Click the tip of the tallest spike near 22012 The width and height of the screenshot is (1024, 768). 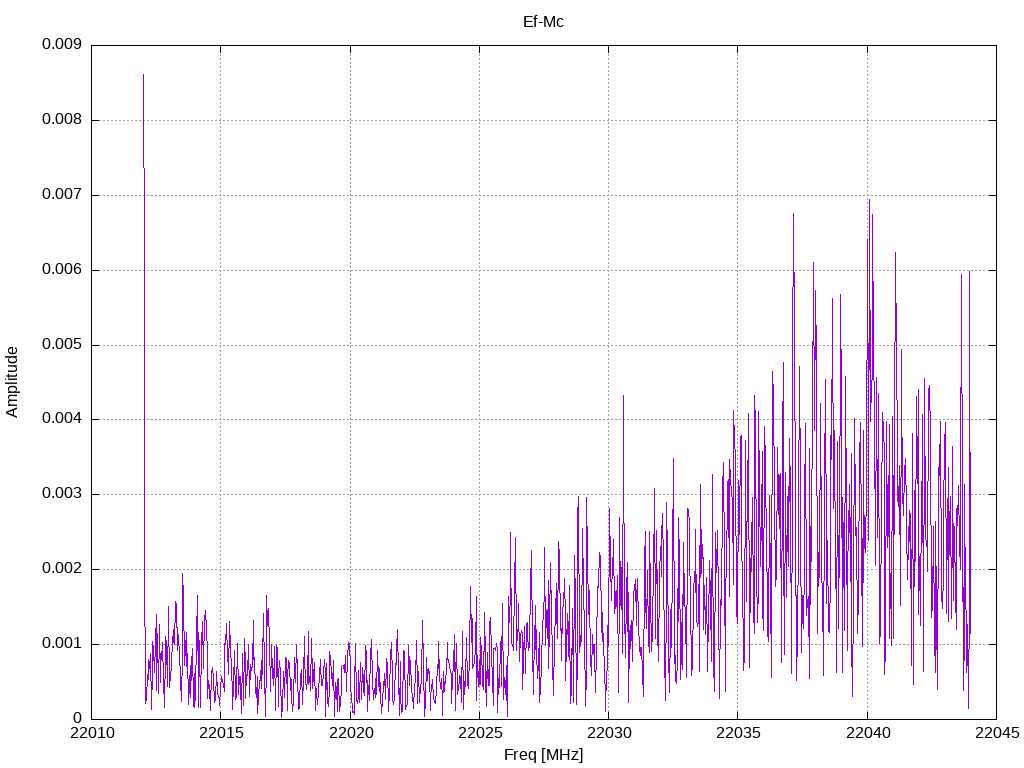(x=143, y=75)
